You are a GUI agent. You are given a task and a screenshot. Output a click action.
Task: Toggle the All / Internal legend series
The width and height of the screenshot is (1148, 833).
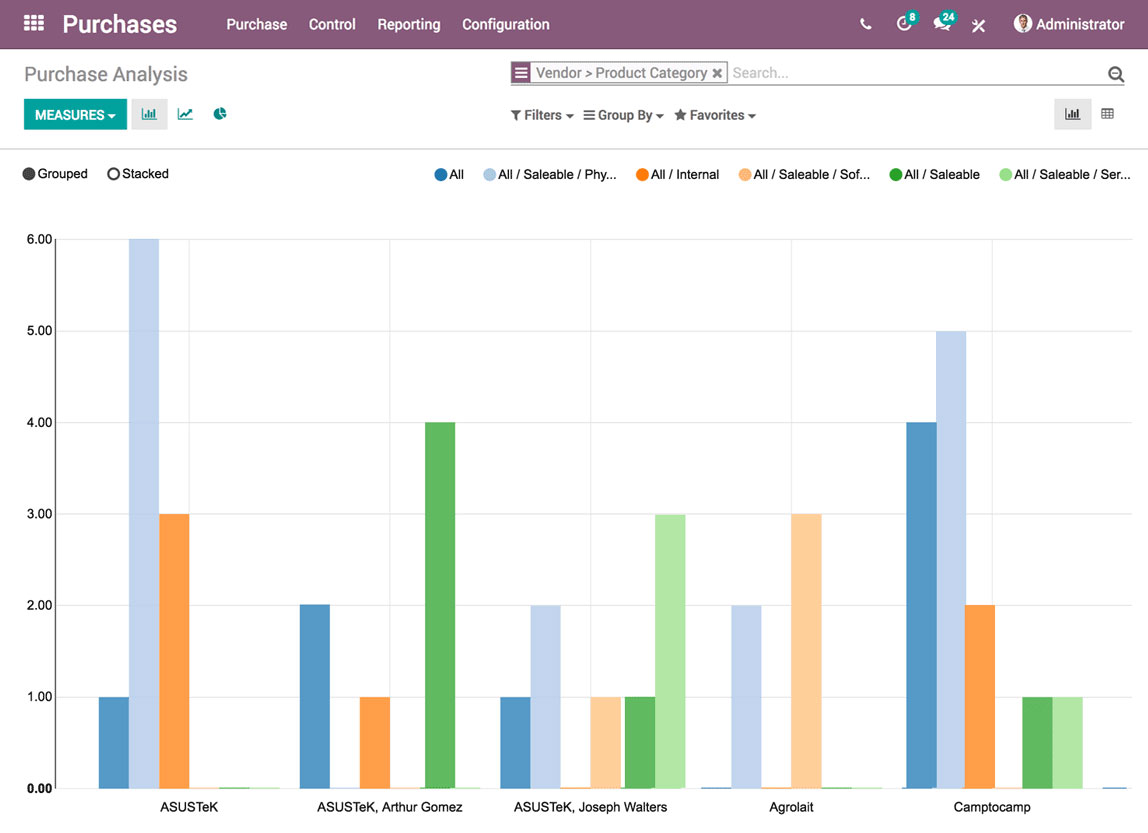point(677,175)
